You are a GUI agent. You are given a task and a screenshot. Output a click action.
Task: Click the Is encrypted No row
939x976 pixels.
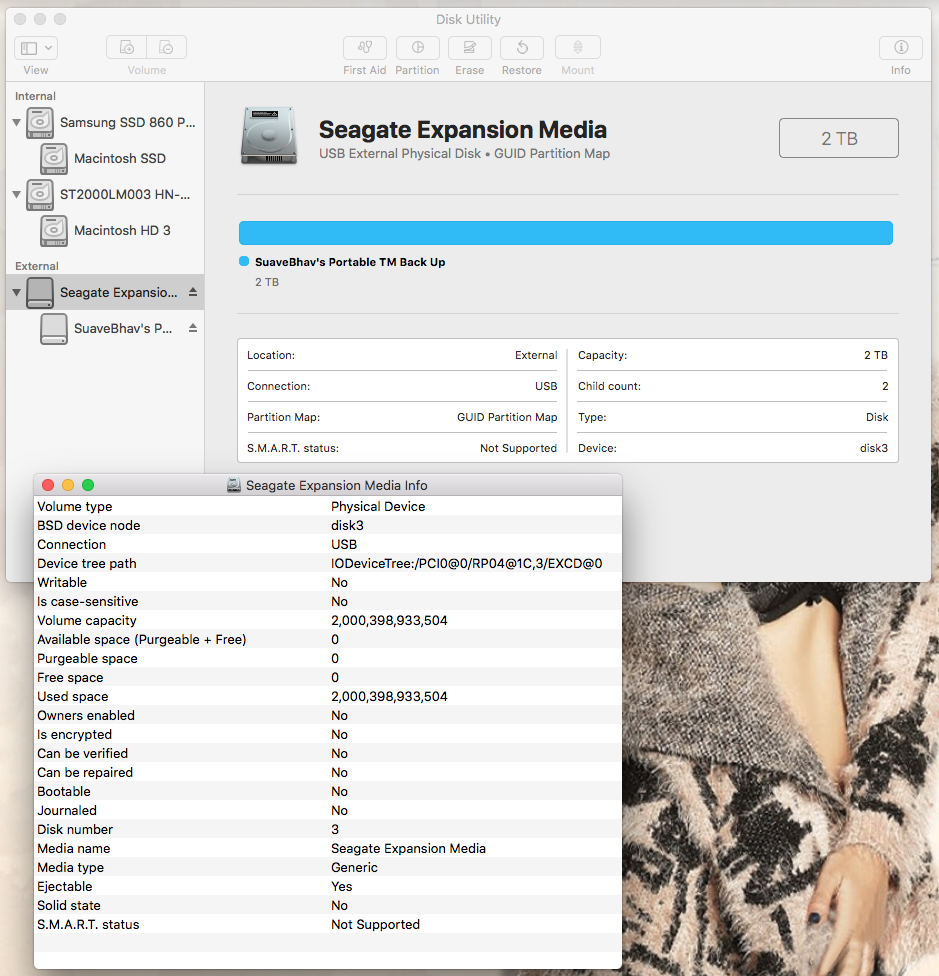coord(328,734)
